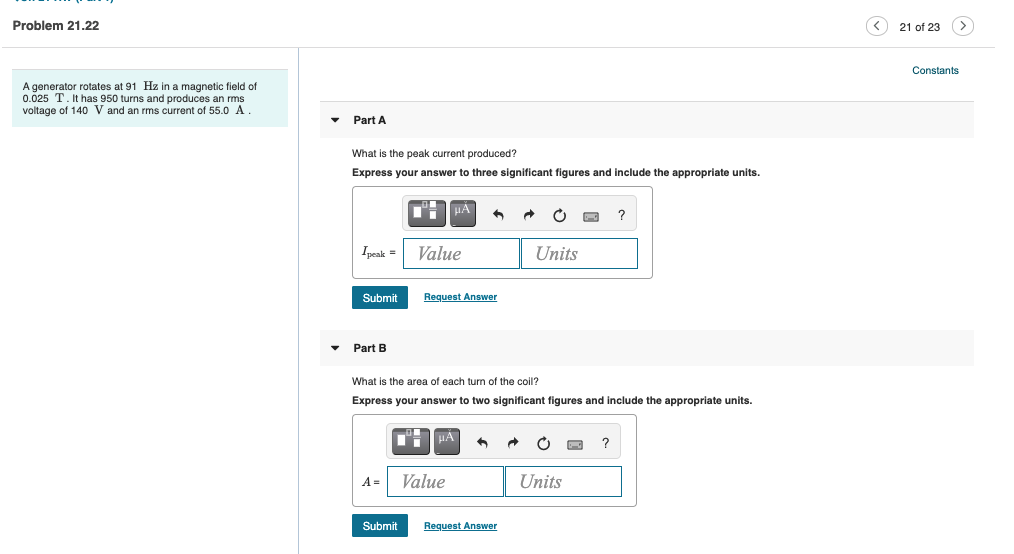Open units symbols tool in Part B
The height and width of the screenshot is (554, 1014).
pos(447,442)
